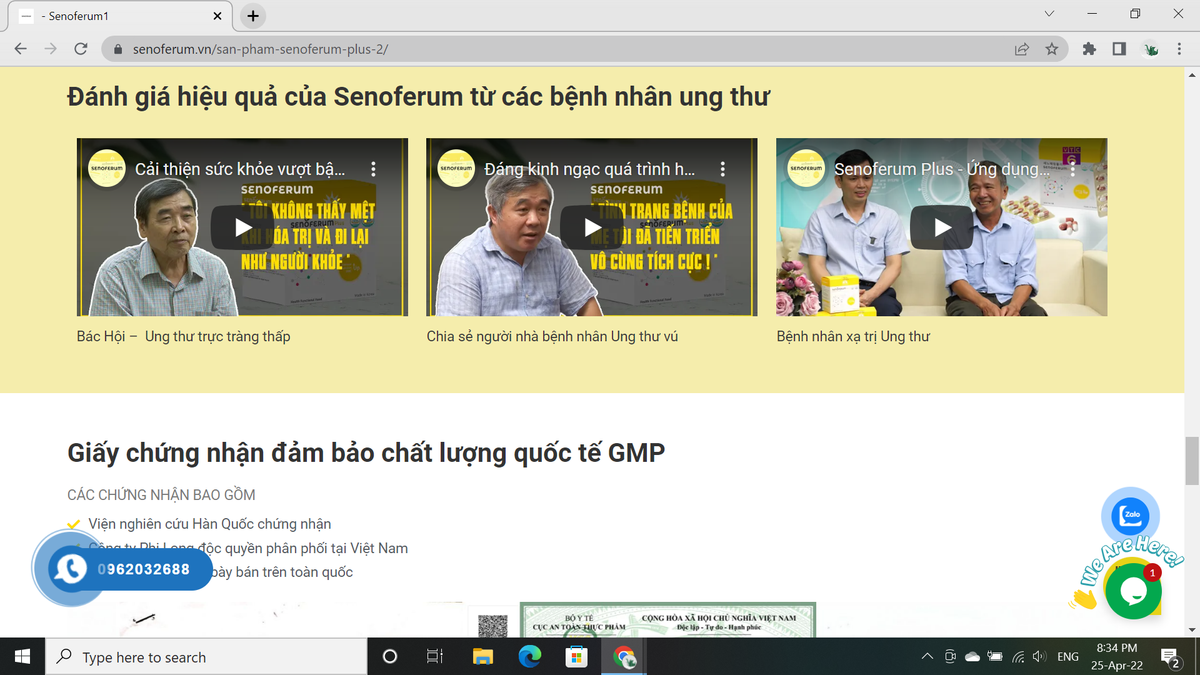Open the site security padlock icon
Image resolution: width=1200 pixels, height=675 pixels.
pyautogui.click(x=117, y=47)
